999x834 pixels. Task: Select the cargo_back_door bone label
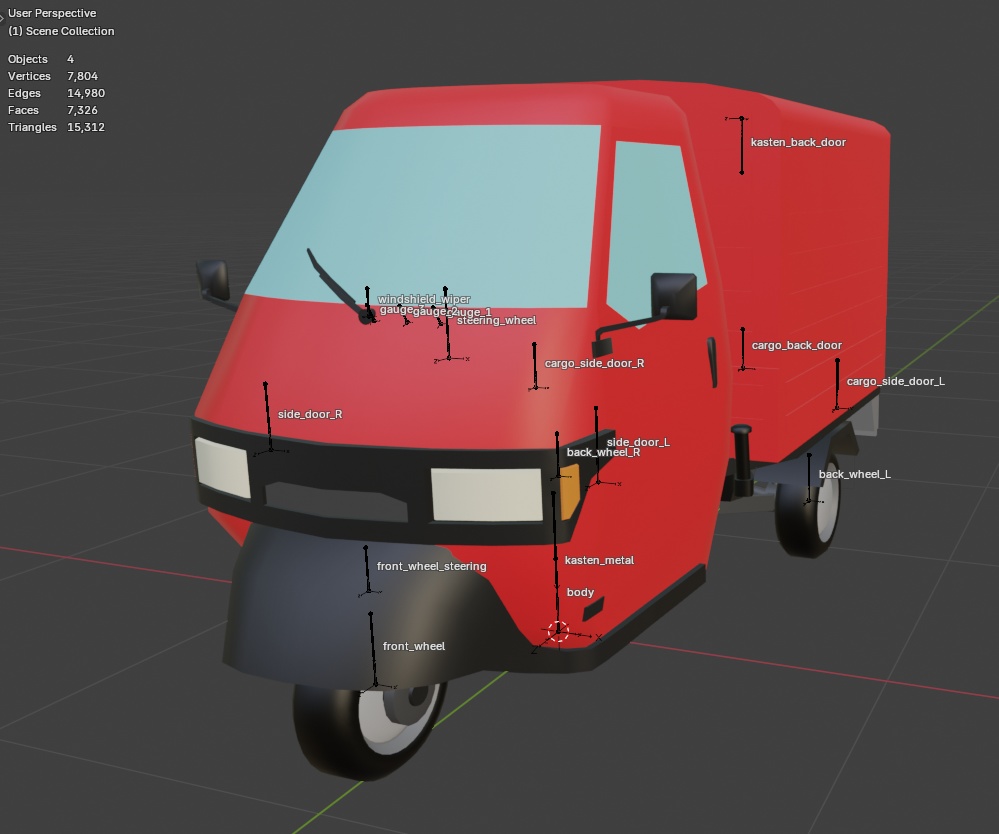click(x=796, y=345)
